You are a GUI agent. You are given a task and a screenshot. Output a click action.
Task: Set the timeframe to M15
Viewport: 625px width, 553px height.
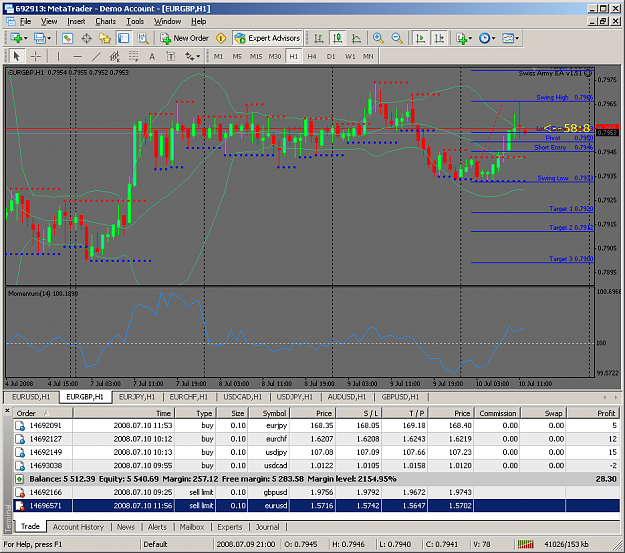coord(256,57)
